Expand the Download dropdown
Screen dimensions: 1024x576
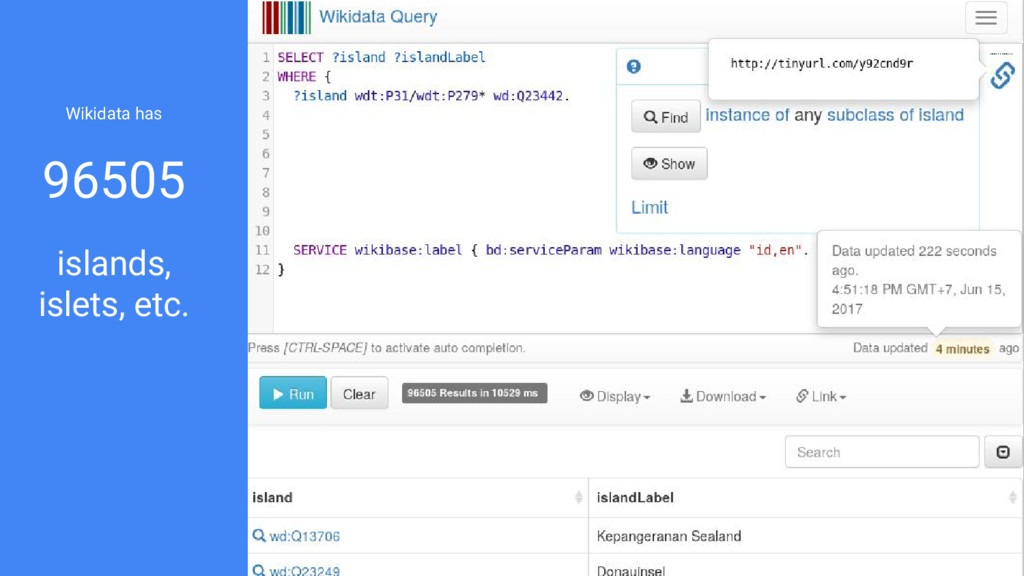pyautogui.click(x=723, y=396)
